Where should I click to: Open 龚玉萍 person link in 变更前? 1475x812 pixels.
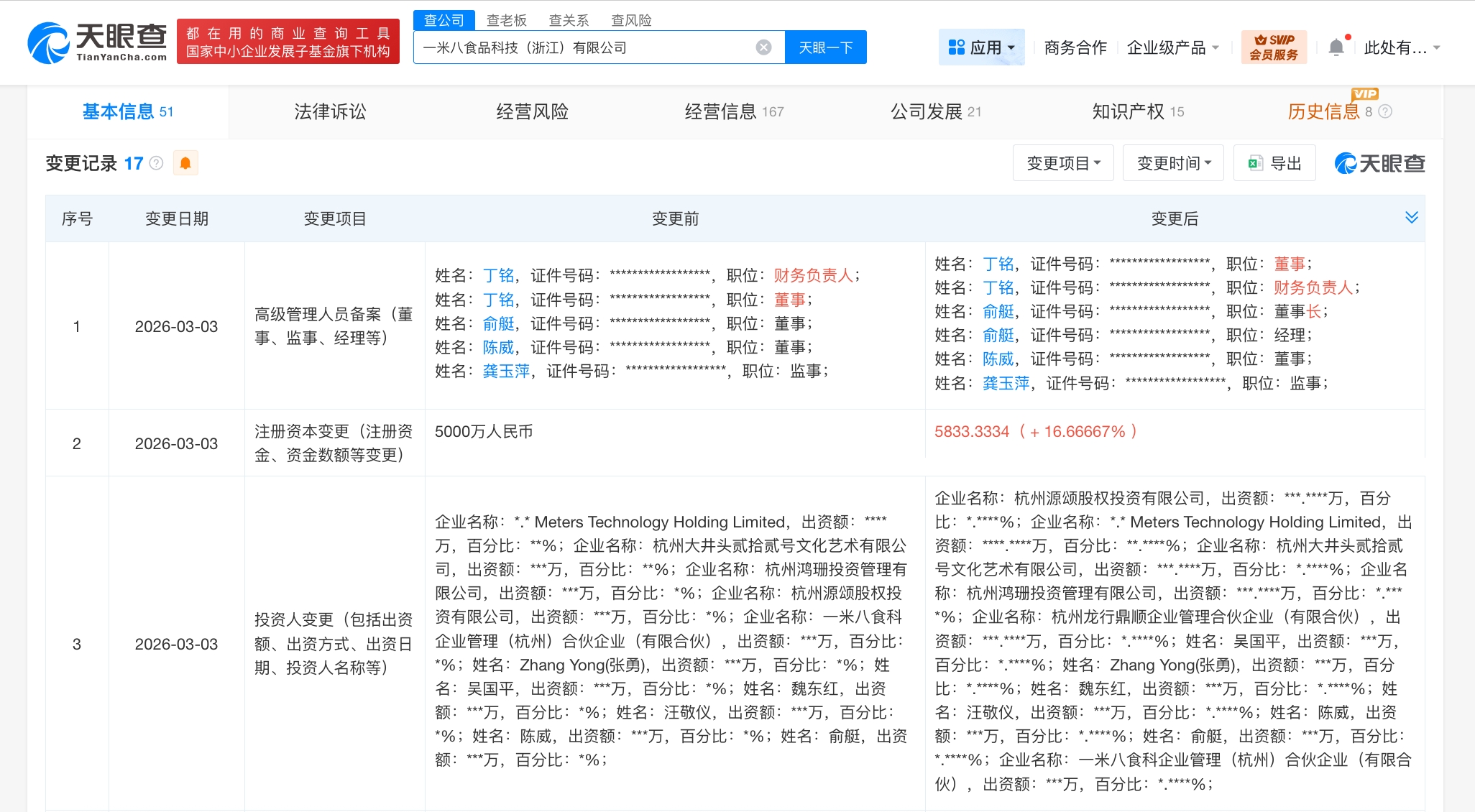(x=505, y=371)
